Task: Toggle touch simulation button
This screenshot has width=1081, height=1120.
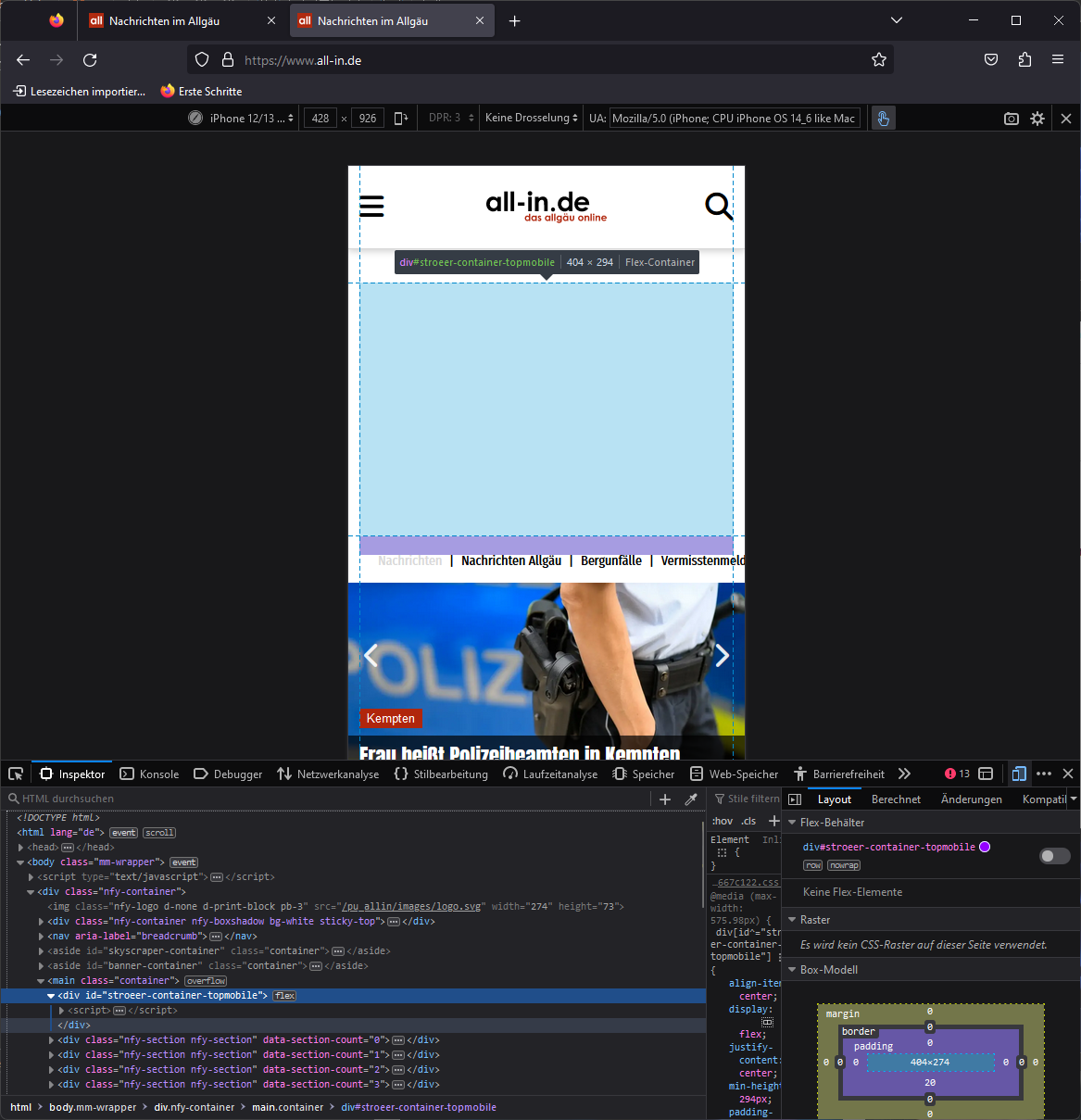Action: pyautogui.click(x=884, y=119)
